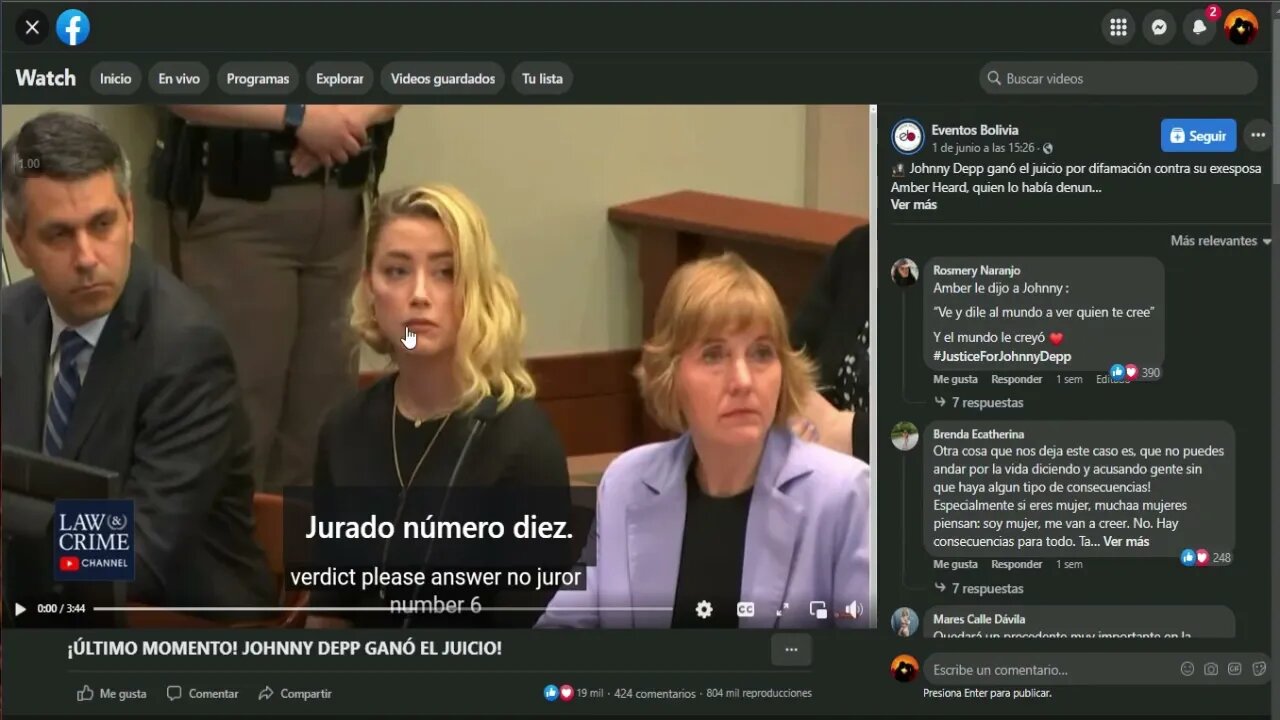The width and height of the screenshot is (1280, 720).
Task: View reactions on Rosmery's comment 390
Action: point(1136,372)
